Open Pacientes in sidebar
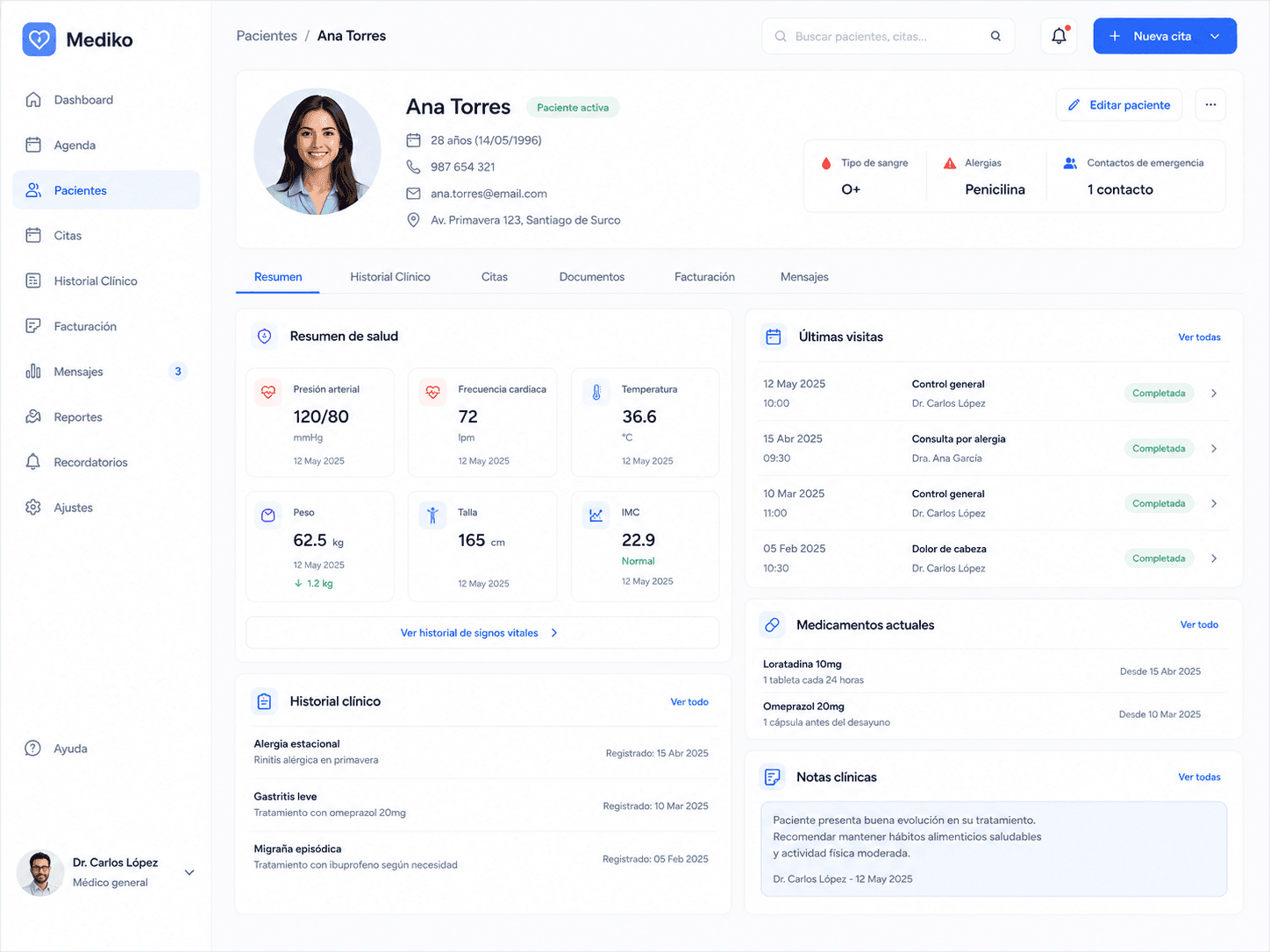The image size is (1270, 952). coord(106,190)
